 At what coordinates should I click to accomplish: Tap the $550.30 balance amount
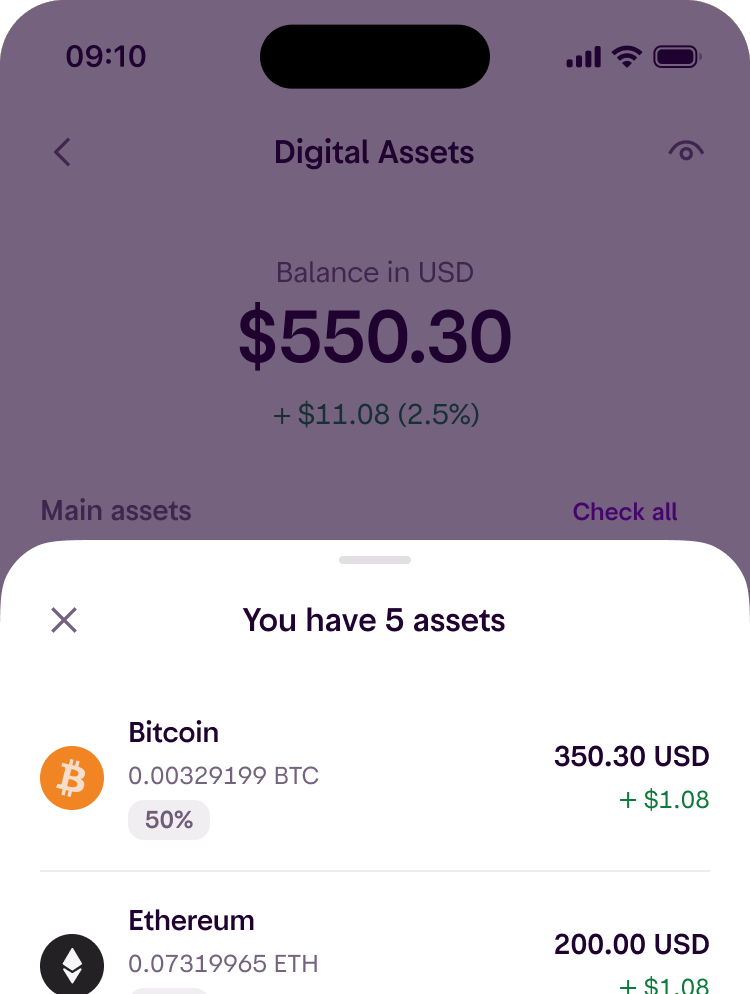point(375,336)
